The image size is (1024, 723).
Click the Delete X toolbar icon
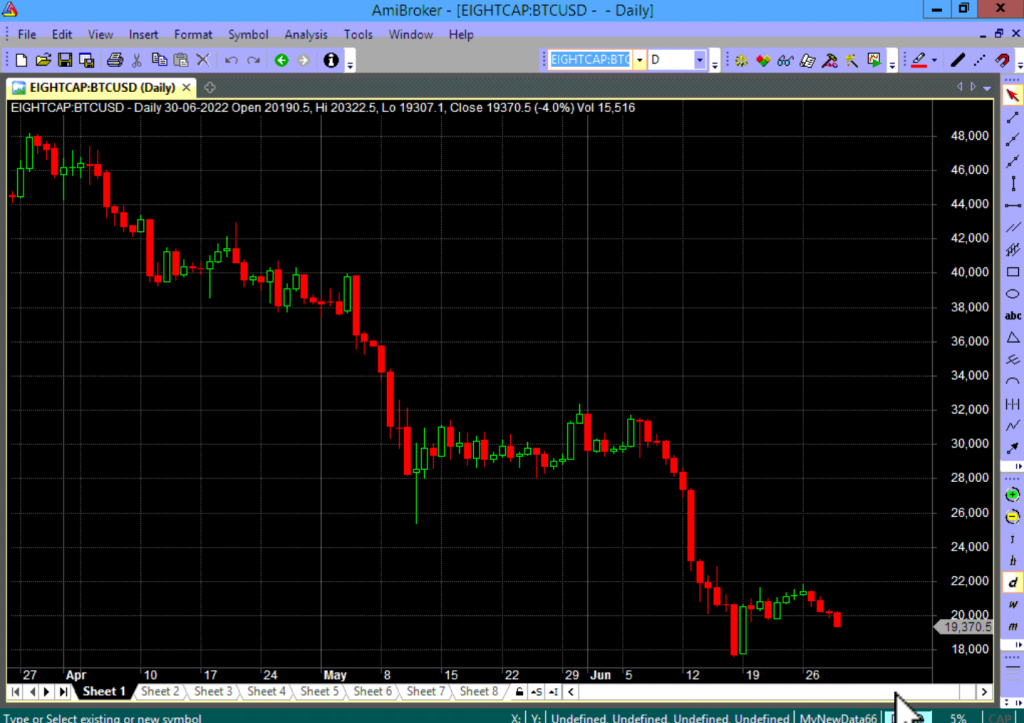pyautogui.click(x=203, y=60)
